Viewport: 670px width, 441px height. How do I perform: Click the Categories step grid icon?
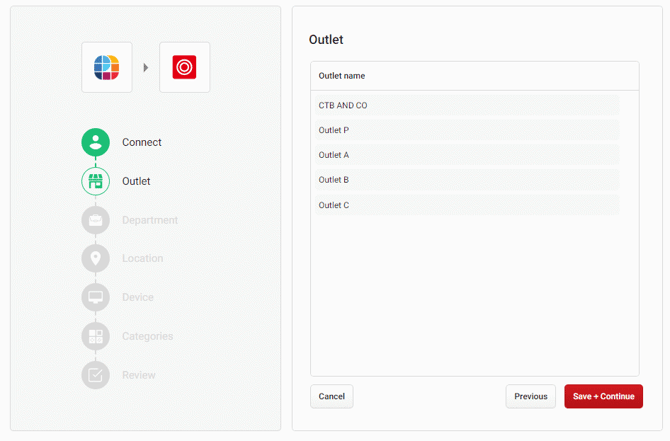tap(95, 336)
